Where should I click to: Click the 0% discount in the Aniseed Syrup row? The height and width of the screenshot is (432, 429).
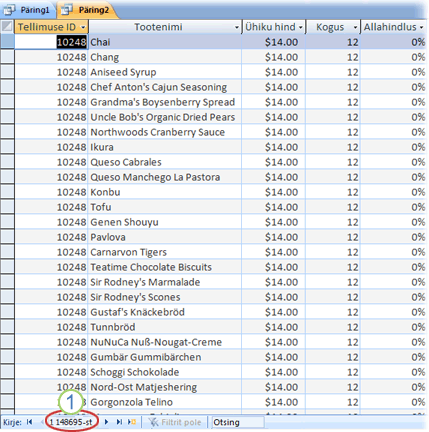393,72
